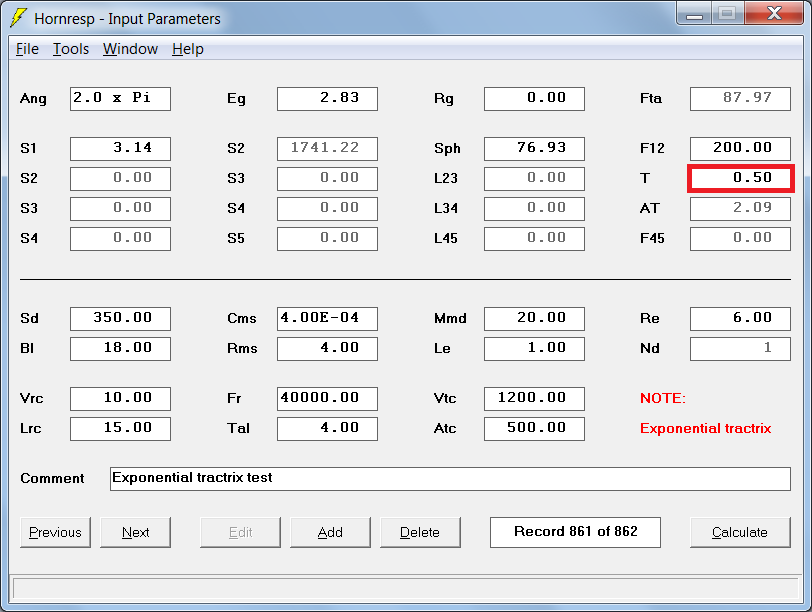Click the Cms field showing 4.00E-04

[x=327, y=318]
